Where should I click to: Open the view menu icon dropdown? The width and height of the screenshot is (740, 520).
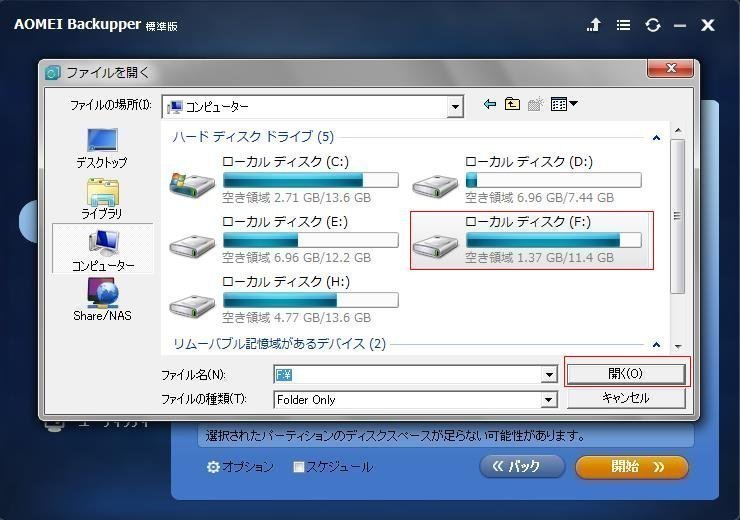[x=564, y=104]
